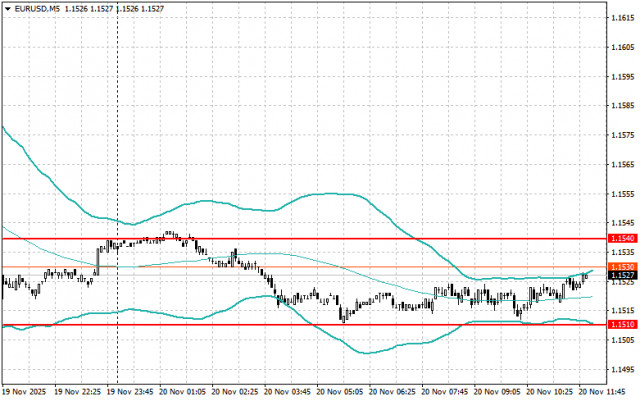The image size is (640, 401).
Task: Click the 20 Nov 06:25 time label
Action: pyautogui.click(x=392, y=392)
